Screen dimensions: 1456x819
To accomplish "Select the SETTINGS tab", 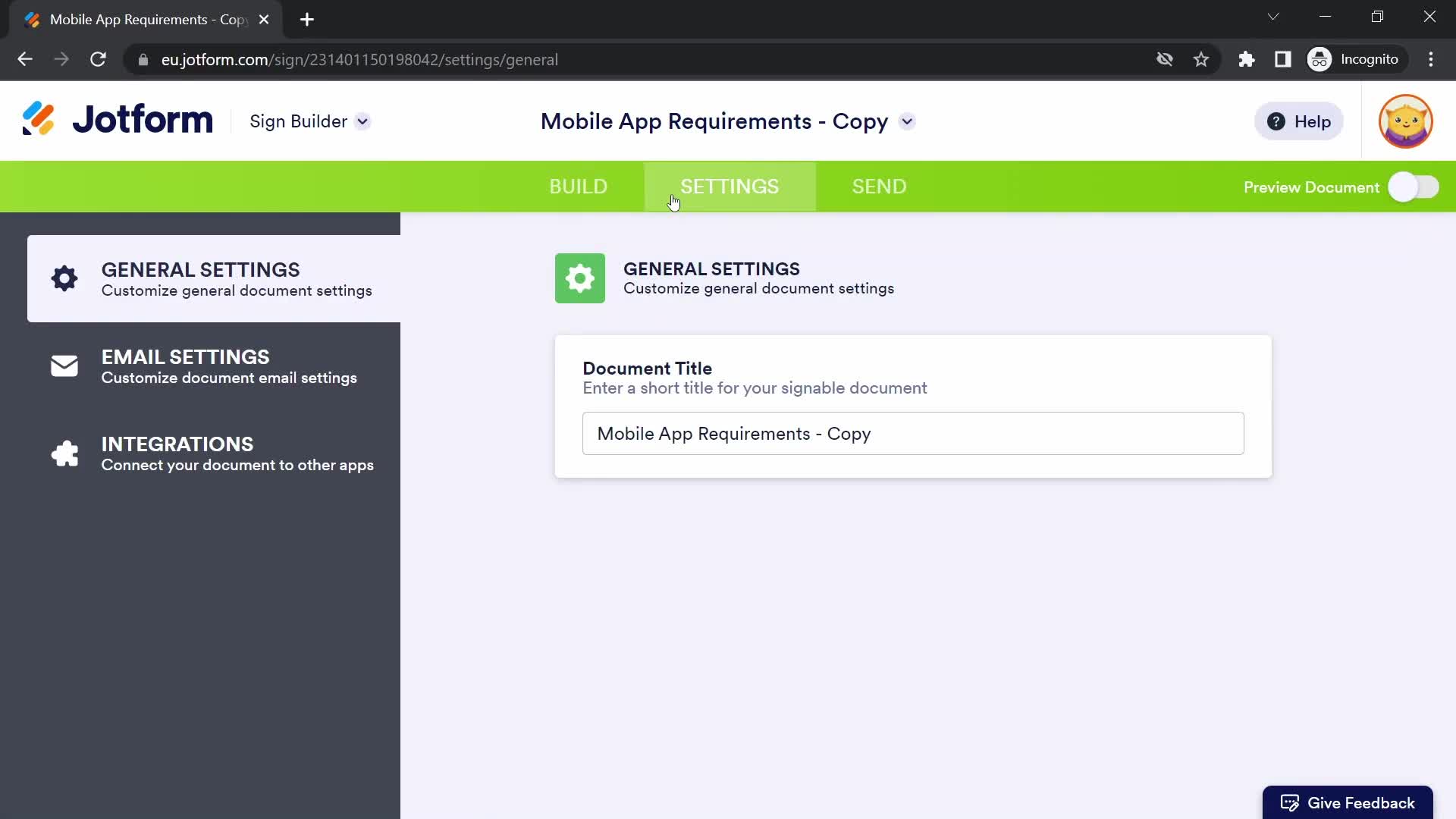I will 730,187.
